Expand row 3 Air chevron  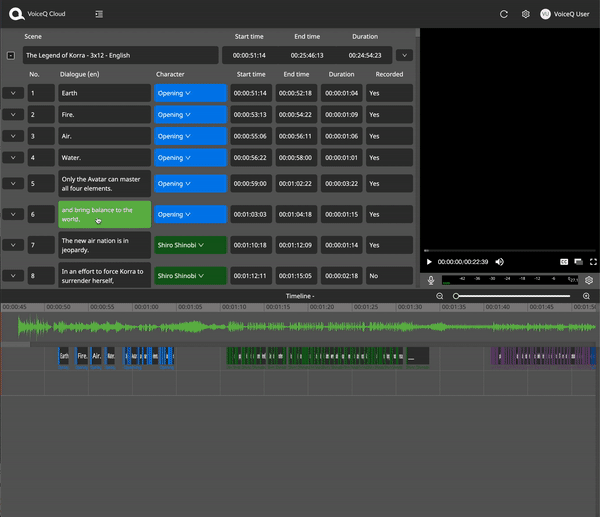tap(13, 136)
